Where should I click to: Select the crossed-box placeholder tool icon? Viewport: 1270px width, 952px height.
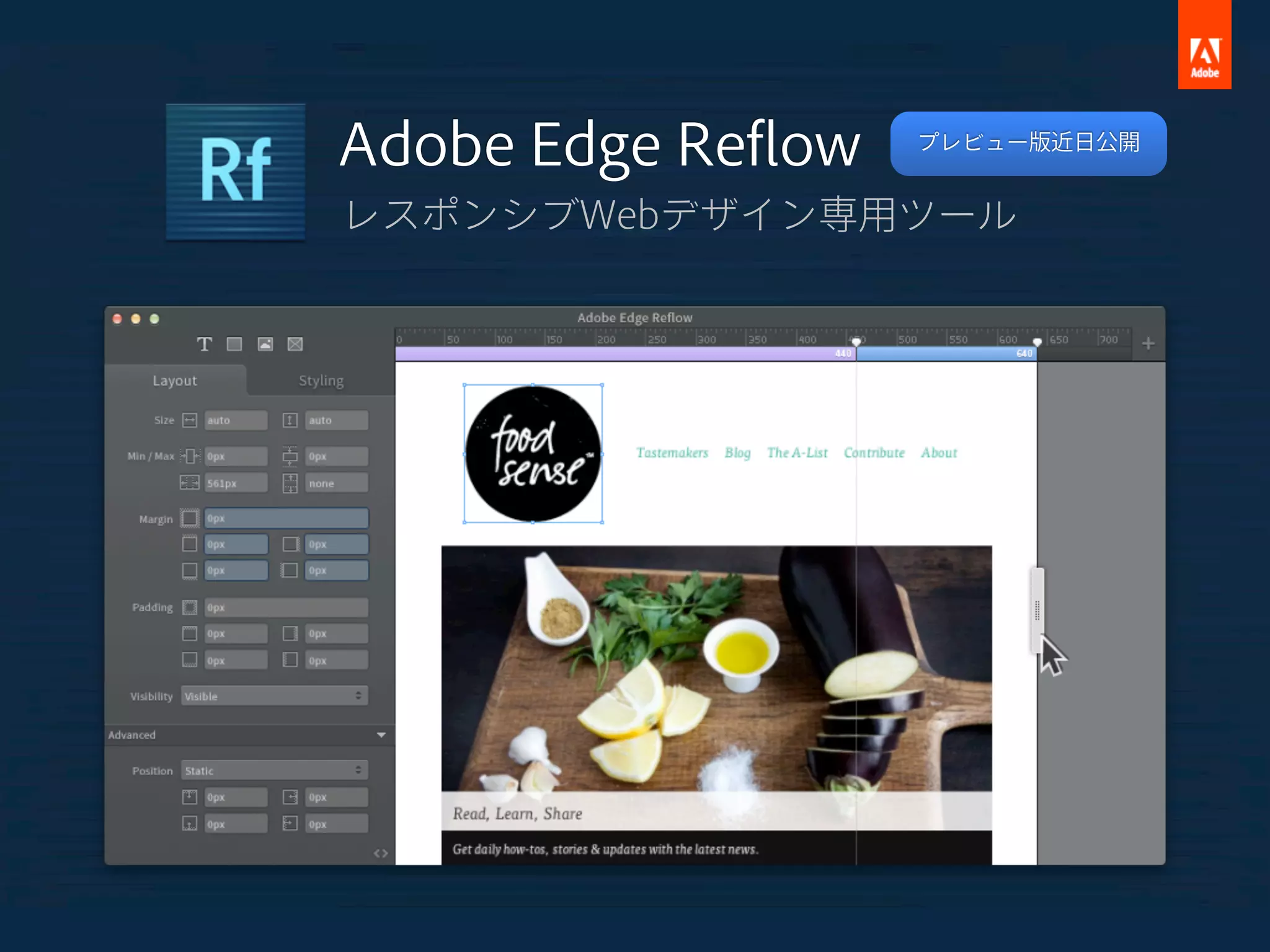tap(295, 344)
